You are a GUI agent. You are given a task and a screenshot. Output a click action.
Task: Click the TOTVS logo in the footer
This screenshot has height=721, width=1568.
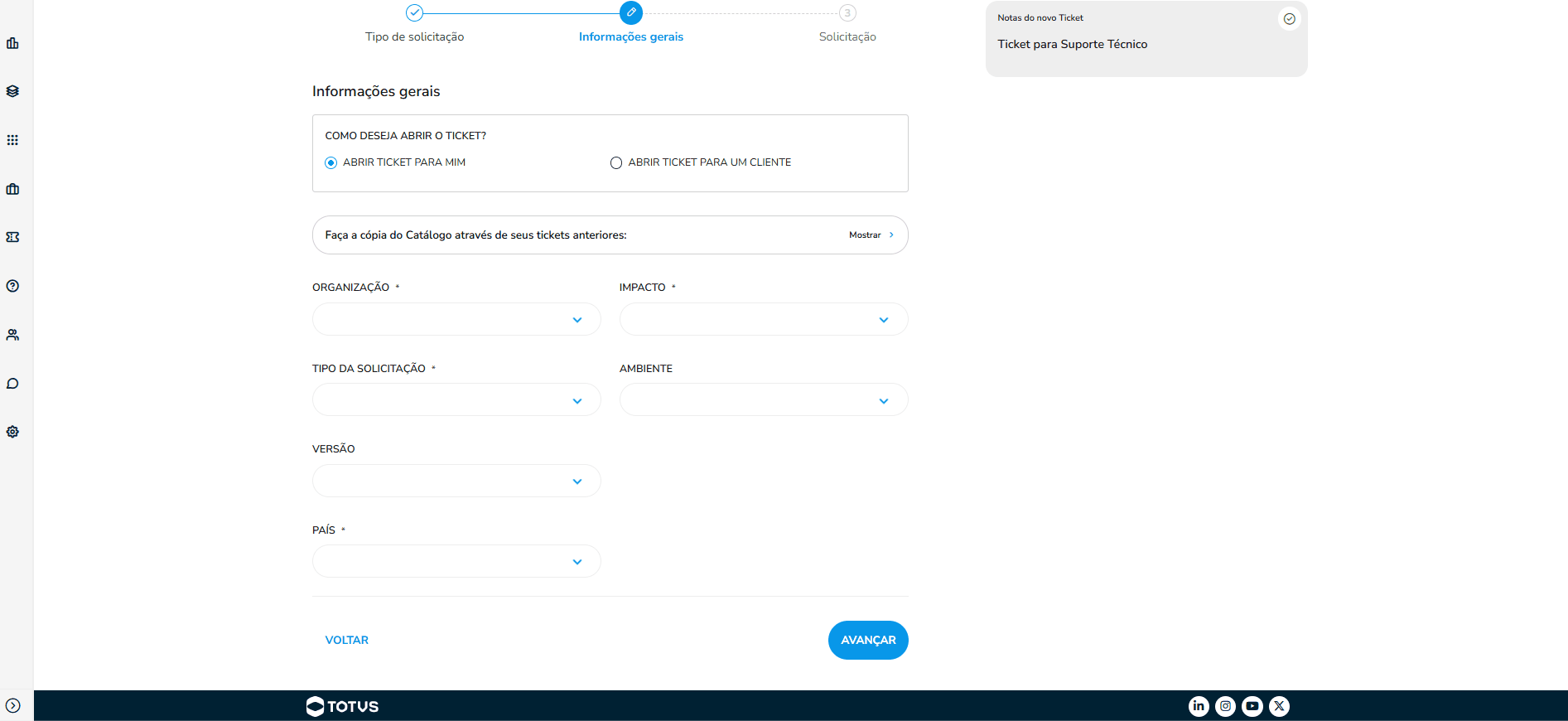(x=342, y=706)
